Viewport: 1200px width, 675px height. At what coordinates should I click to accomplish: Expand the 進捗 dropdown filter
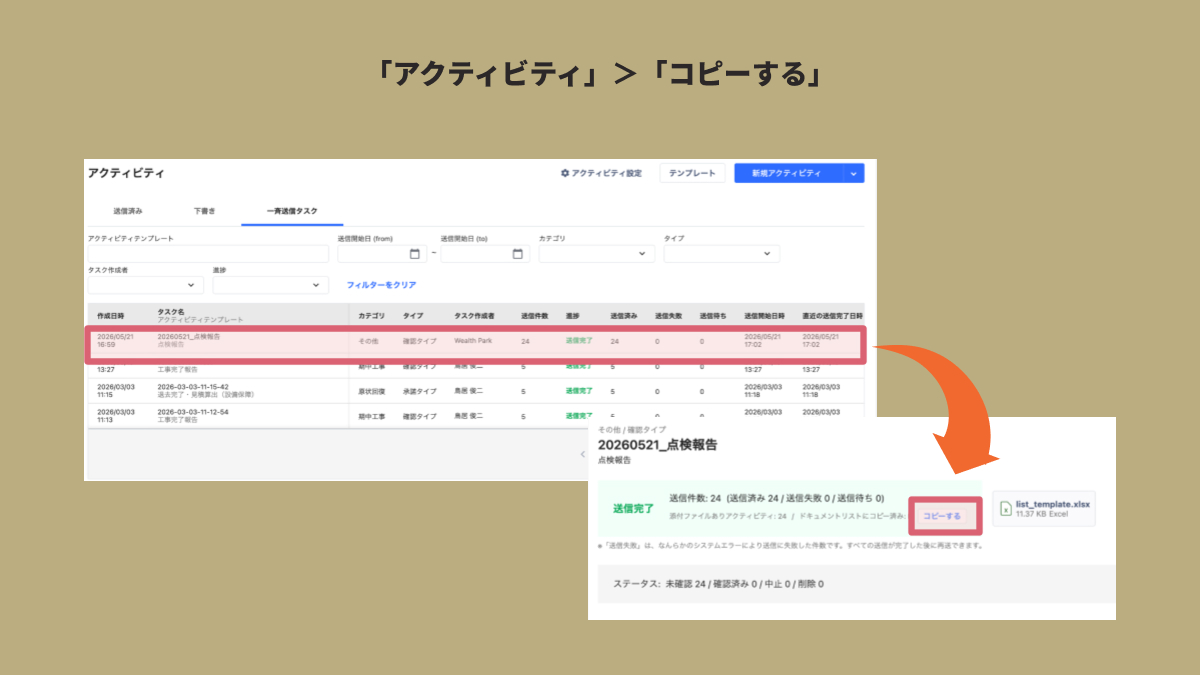(271, 285)
